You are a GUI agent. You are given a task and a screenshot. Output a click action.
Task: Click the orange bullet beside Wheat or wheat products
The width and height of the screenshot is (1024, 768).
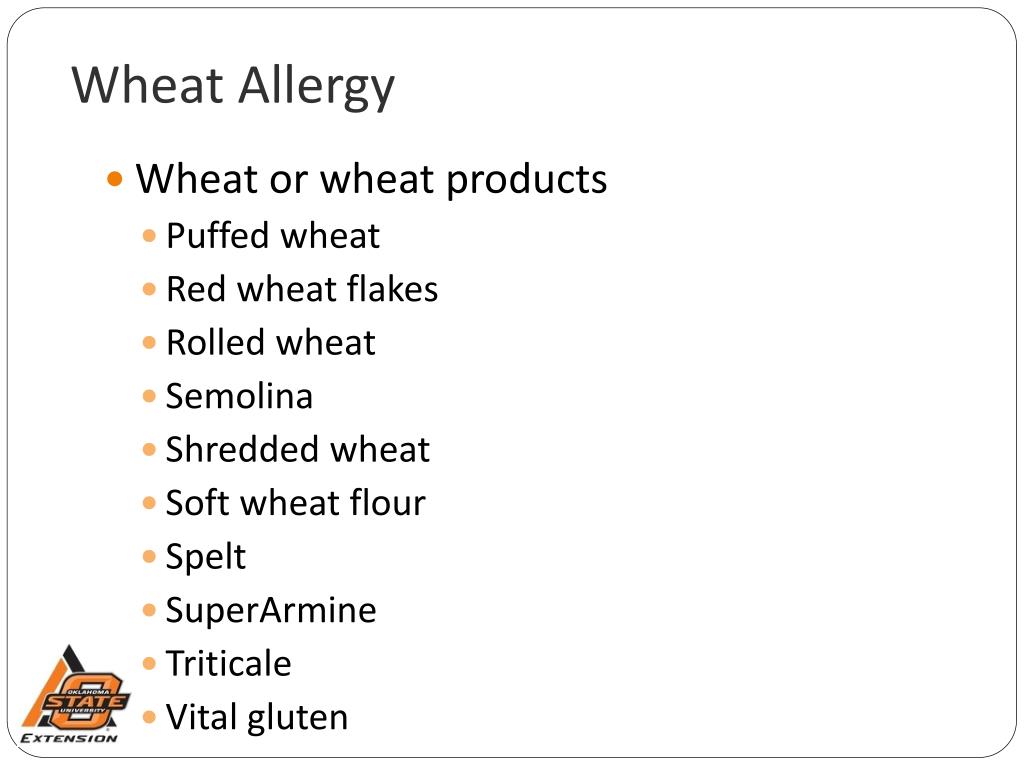pyautogui.click(x=115, y=179)
